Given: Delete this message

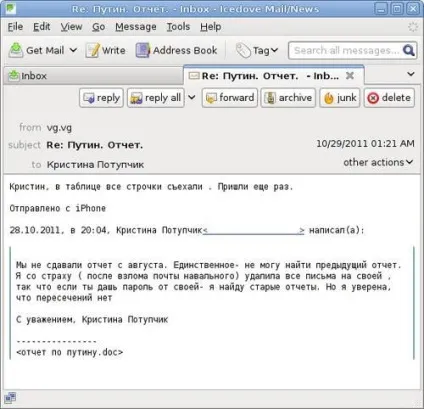Looking at the screenshot, I should (389, 98).
